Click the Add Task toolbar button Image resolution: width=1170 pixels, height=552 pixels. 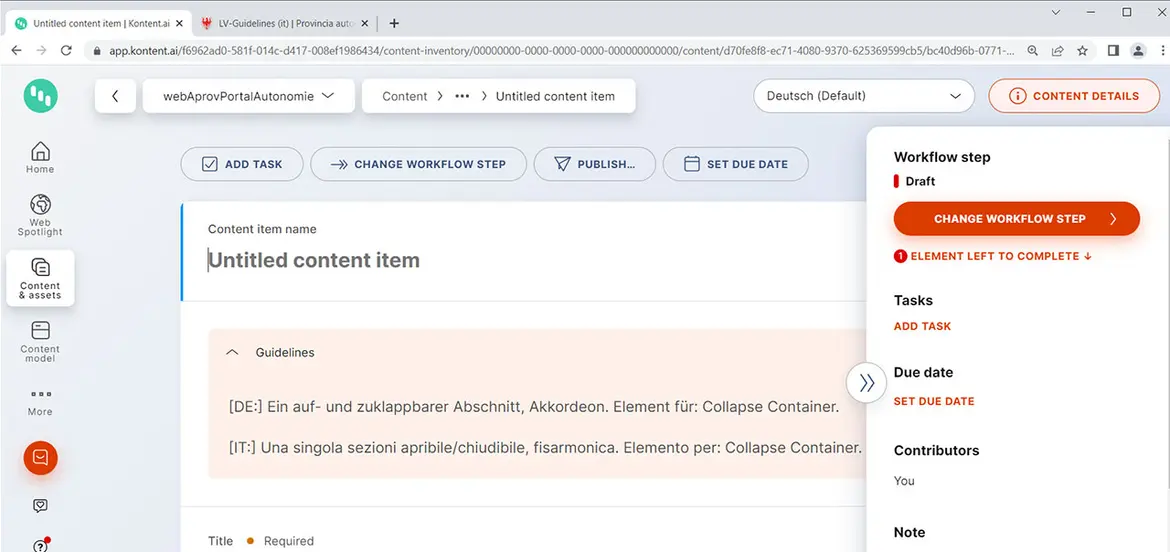click(242, 164)
